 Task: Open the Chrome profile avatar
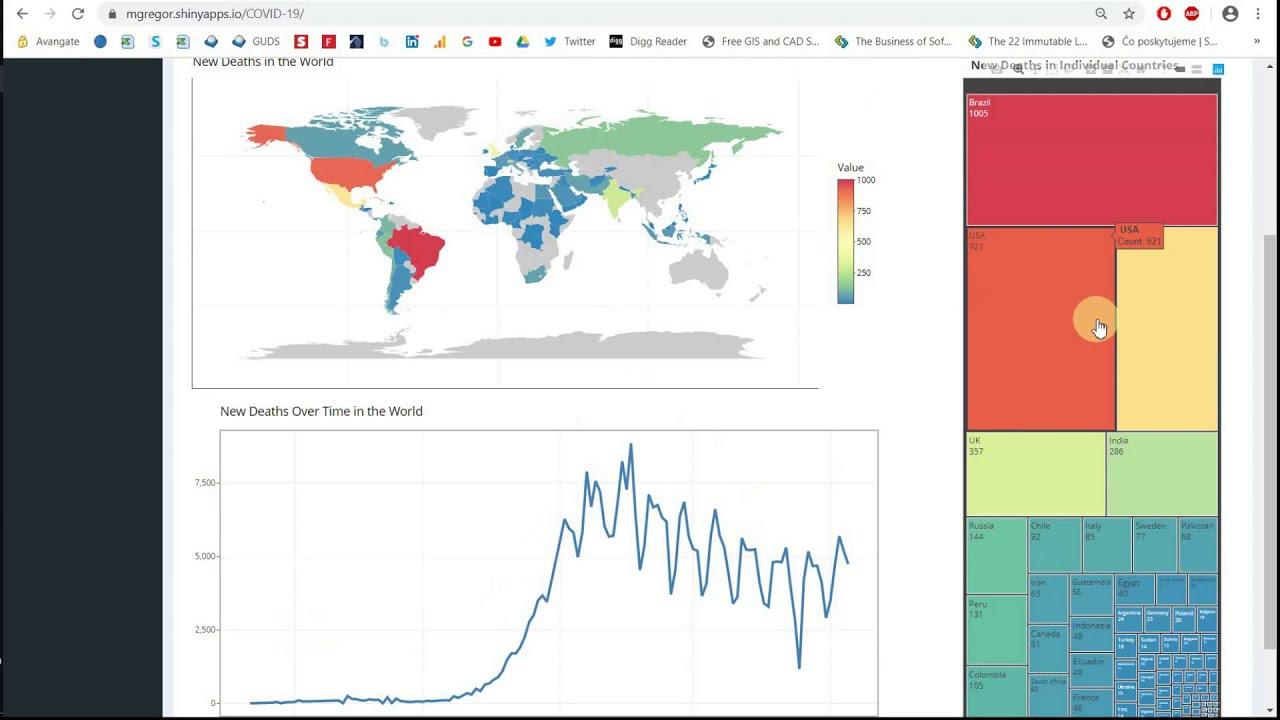click(1230, 14)
